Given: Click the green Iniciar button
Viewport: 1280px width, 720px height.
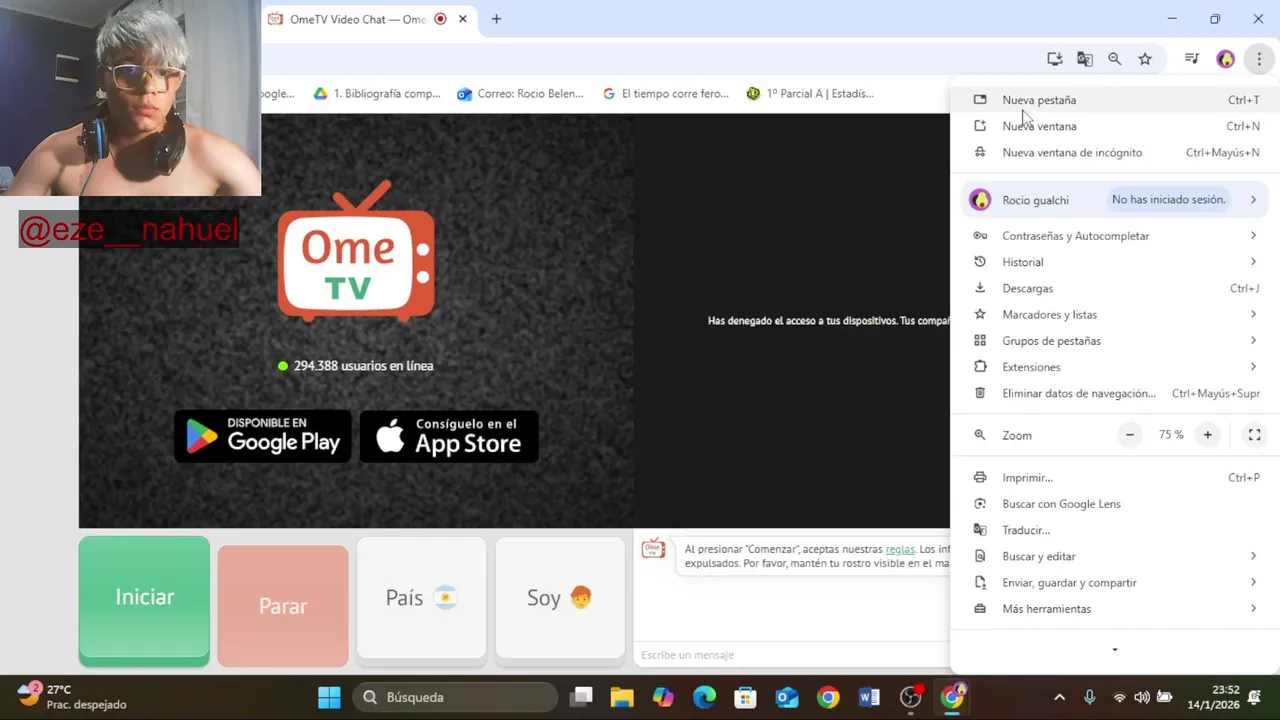Looking at the screenshot, I should tap(144, 600).
